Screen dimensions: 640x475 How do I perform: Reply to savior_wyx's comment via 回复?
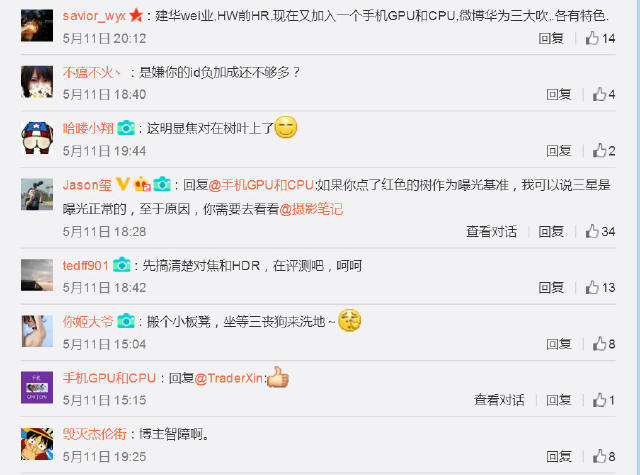551,38
